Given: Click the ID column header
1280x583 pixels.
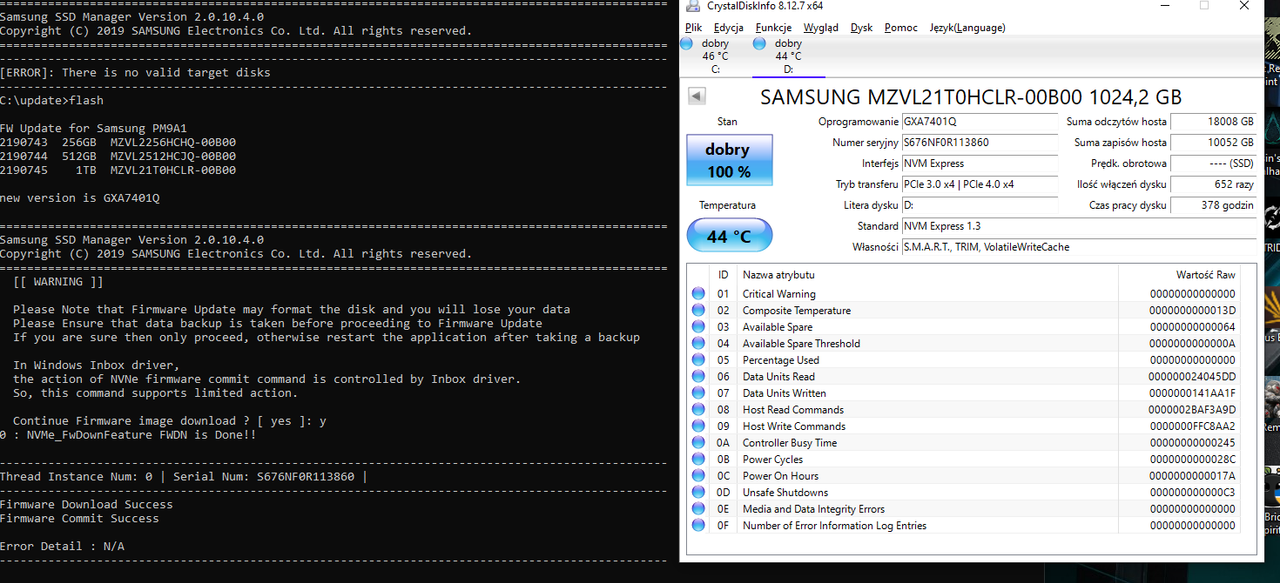Looking at the screenshot, I should [x=723, y=274].
